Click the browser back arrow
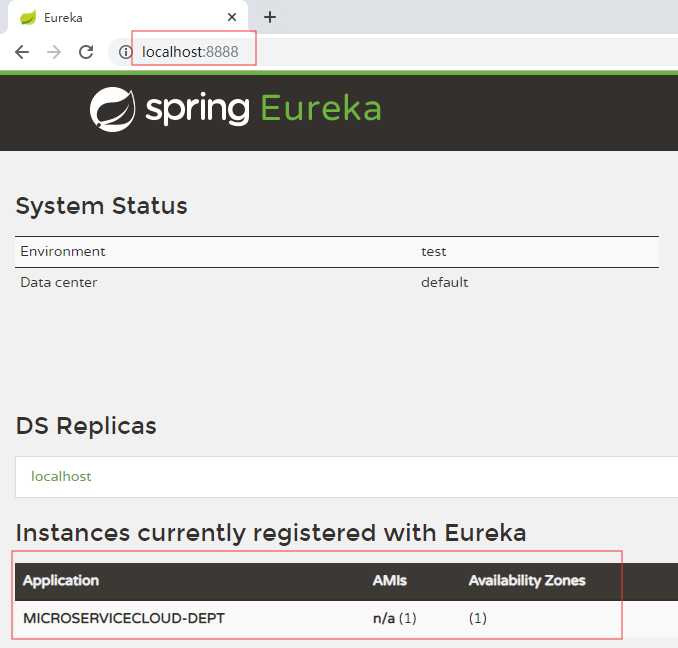The height and width of the screenshot is (648, 678). tap(22, 52)
